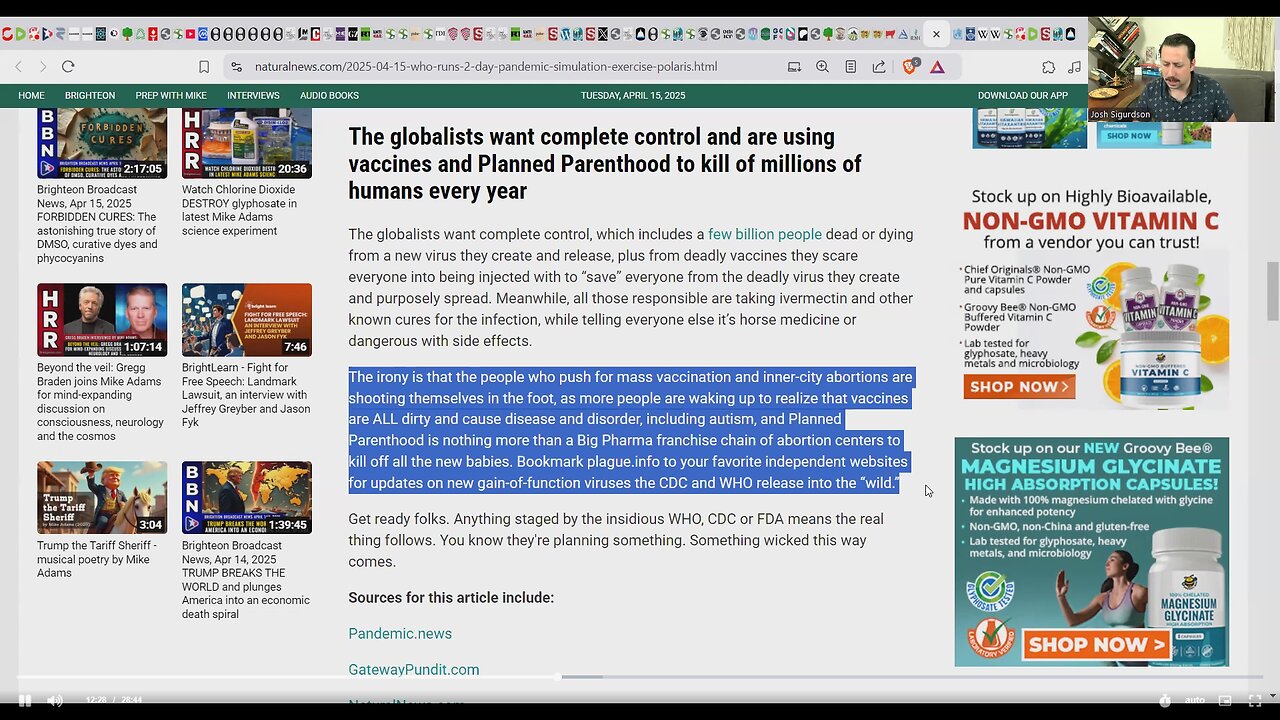This screenshot has height=720, width=1280.
Task: Open the BRIGHTEON menu item
Action: (90, 96)
